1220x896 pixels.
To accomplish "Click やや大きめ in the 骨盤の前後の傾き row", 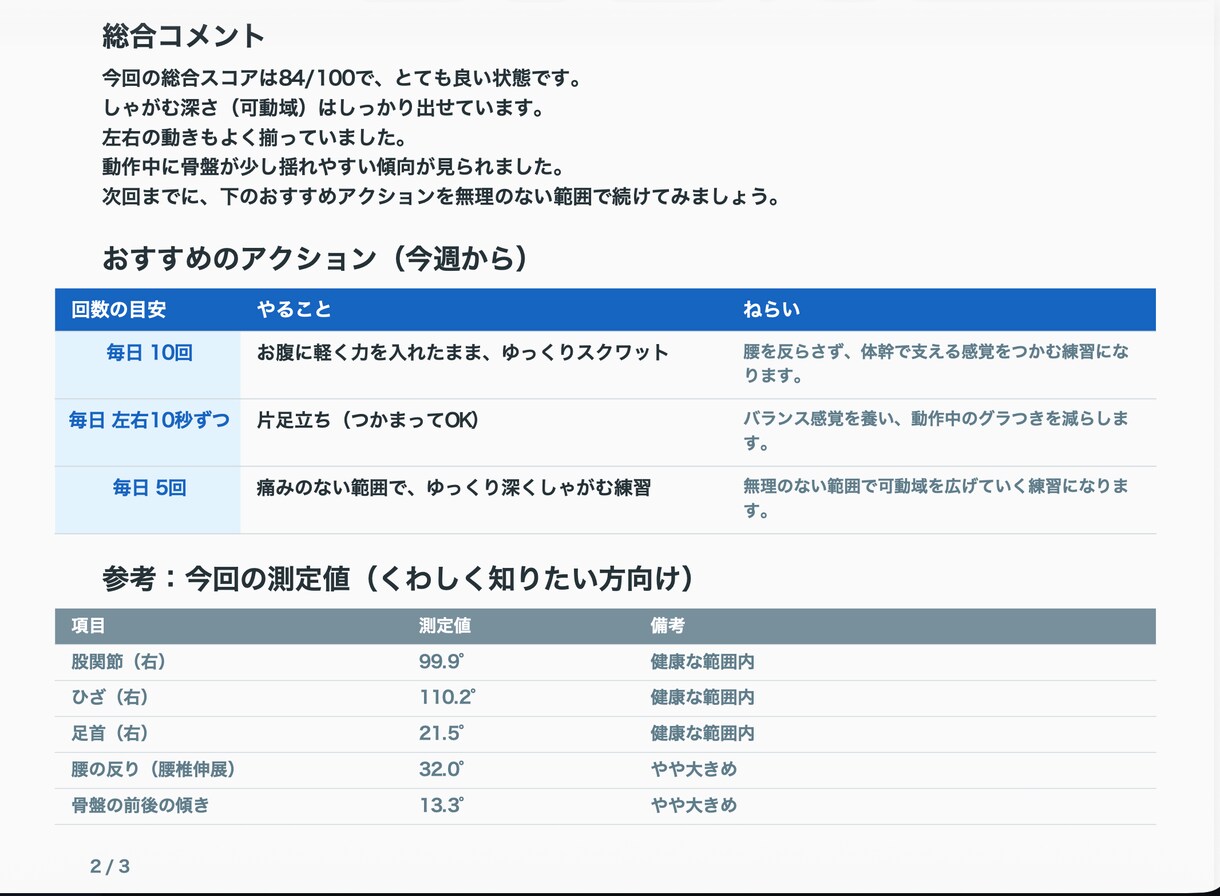I will pyautogui.click(x=694, y=806).
